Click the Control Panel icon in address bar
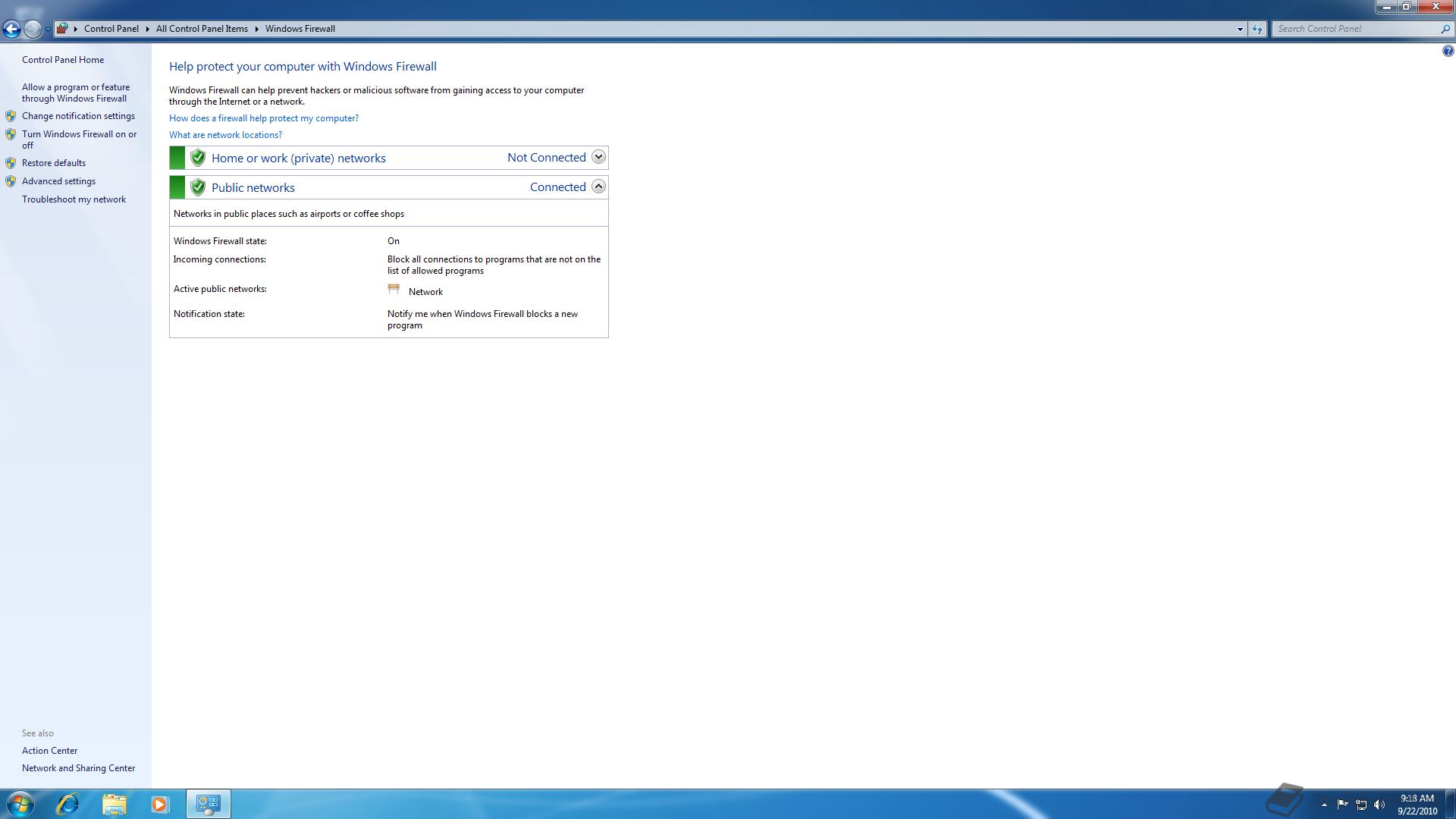Screen dimensions: 1456x819 [63, 29]
